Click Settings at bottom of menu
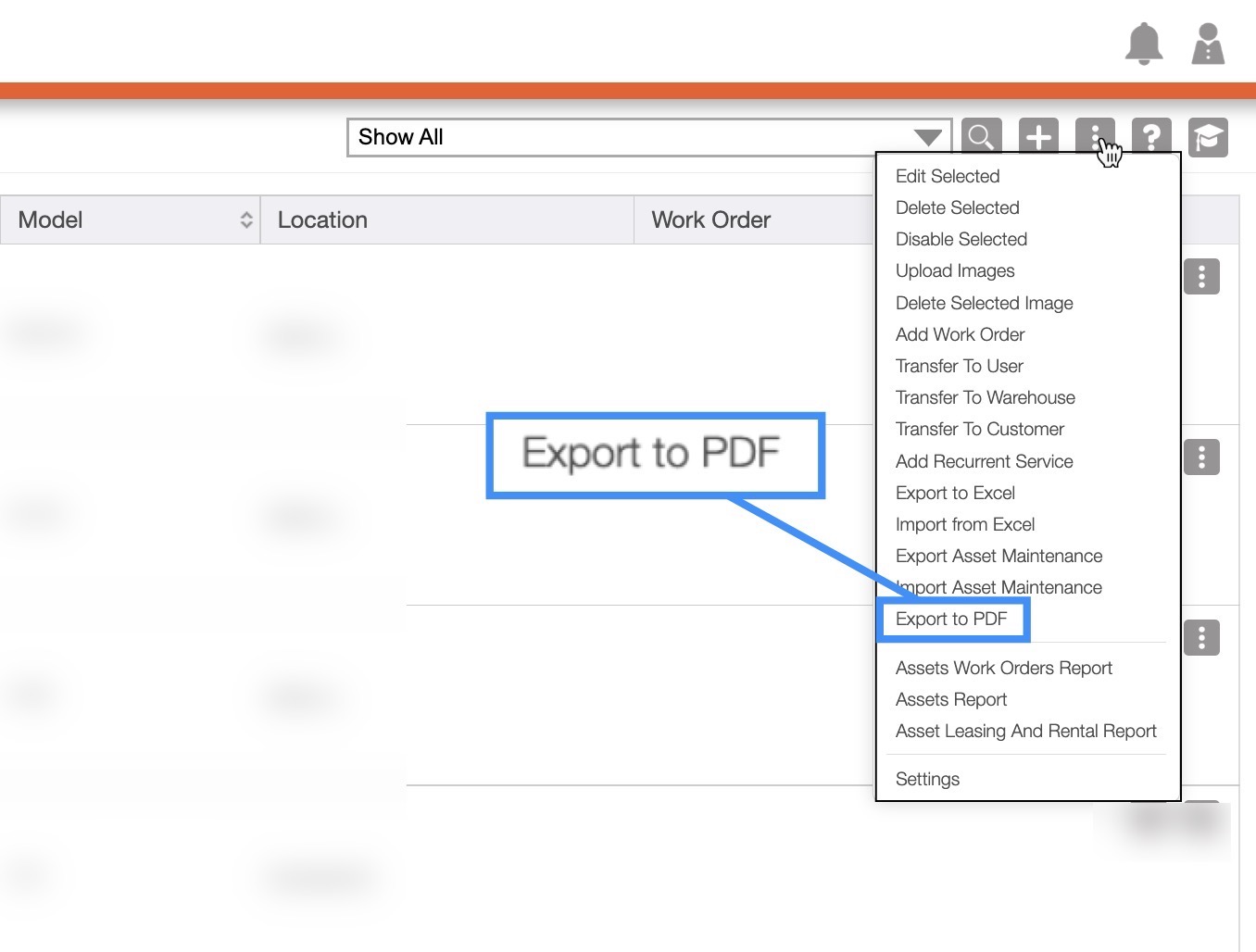 coord(927,779)
